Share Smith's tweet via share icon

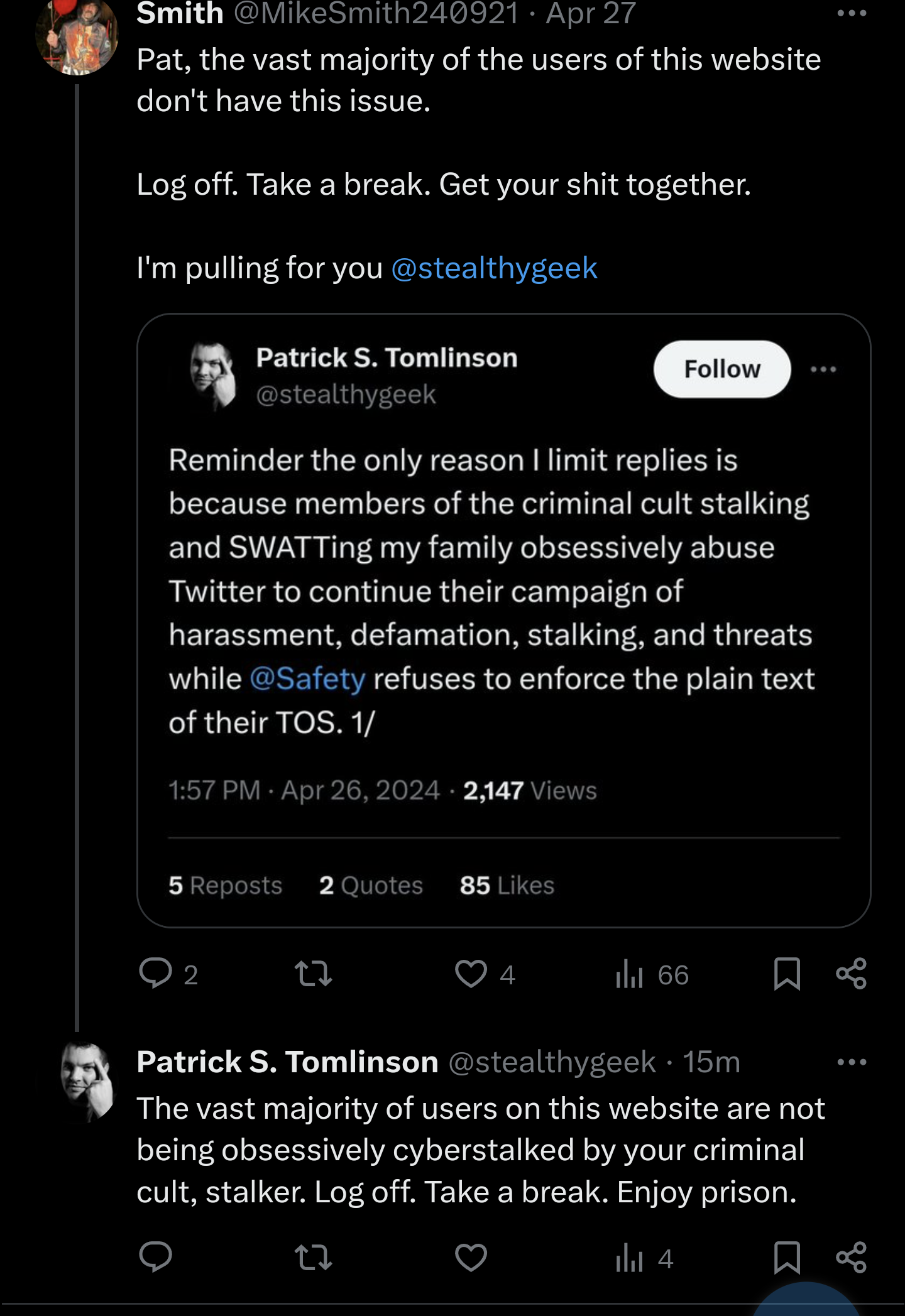point(852,974)
